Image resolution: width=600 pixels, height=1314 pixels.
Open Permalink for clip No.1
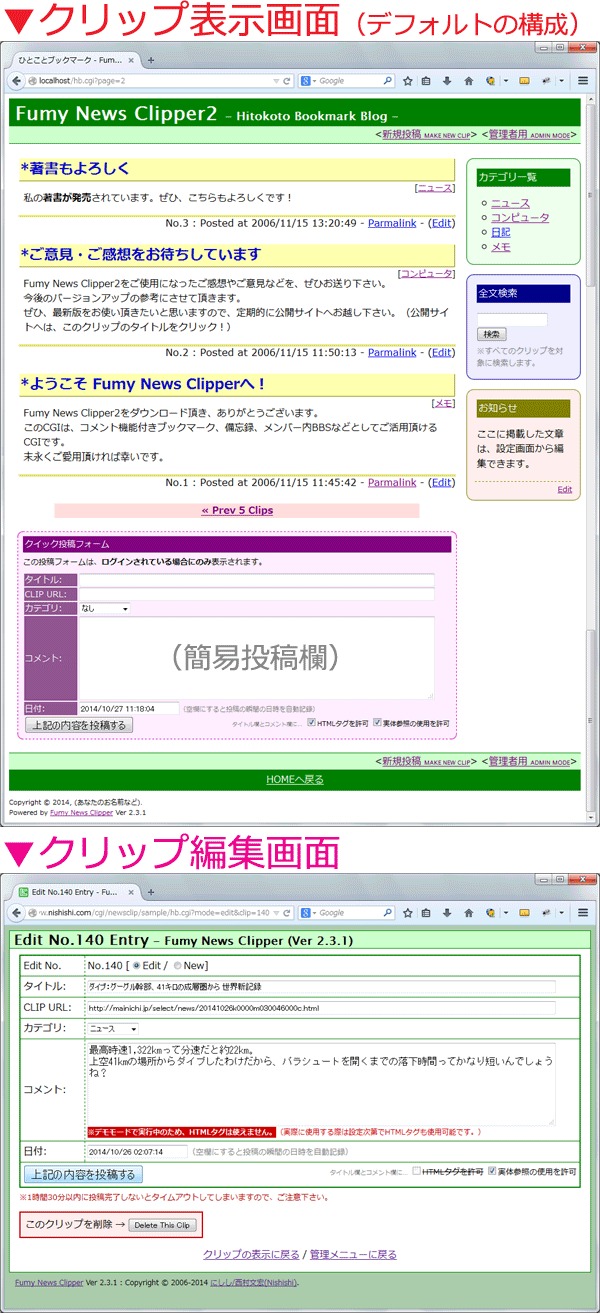pos(392,483)
